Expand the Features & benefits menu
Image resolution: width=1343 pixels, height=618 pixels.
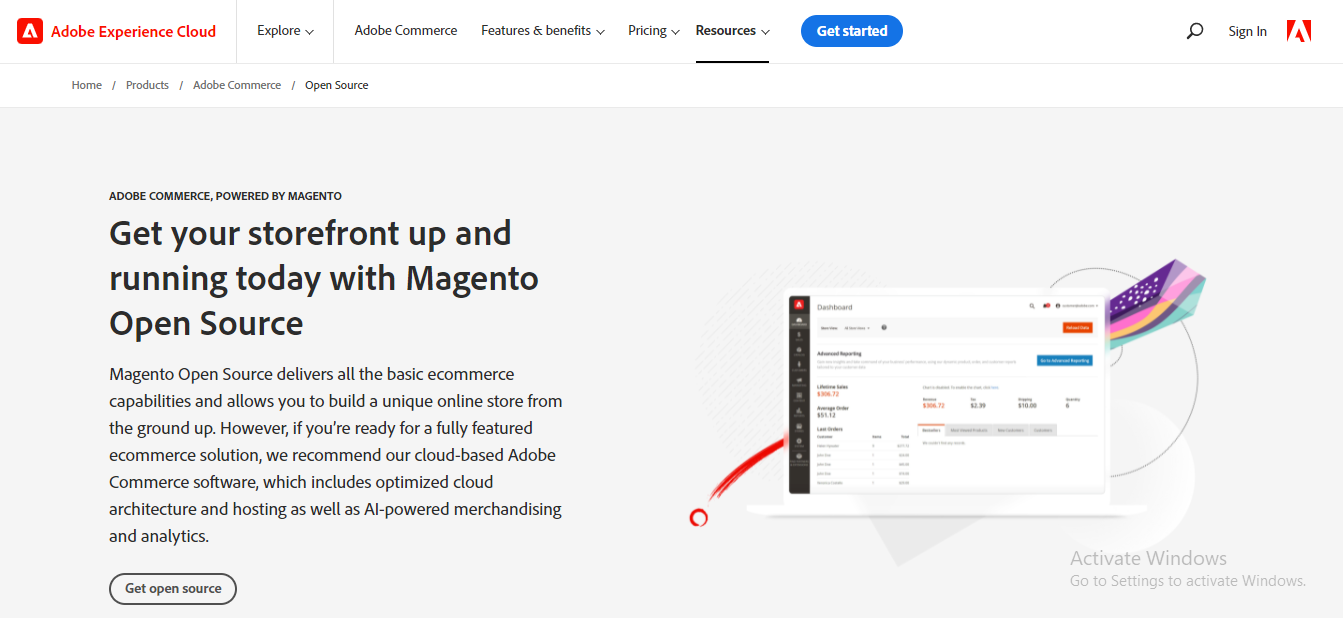pos(543,31)
